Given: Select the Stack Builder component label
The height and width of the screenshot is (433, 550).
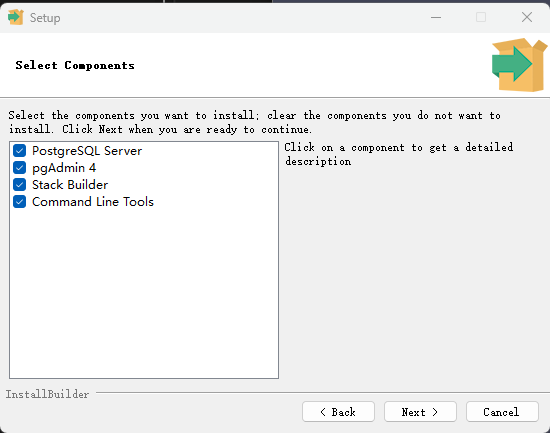Looking at the screenshot, I should [70, 185].
